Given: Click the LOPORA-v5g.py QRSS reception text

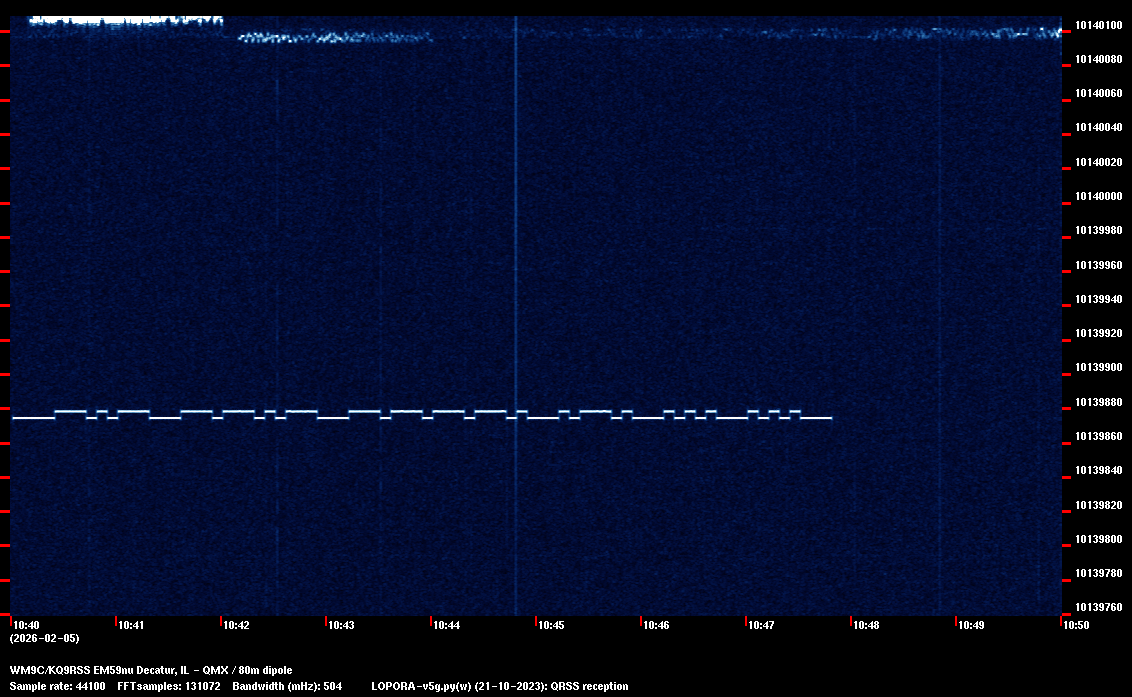Looking at the screenshot, I should (499, 686).
